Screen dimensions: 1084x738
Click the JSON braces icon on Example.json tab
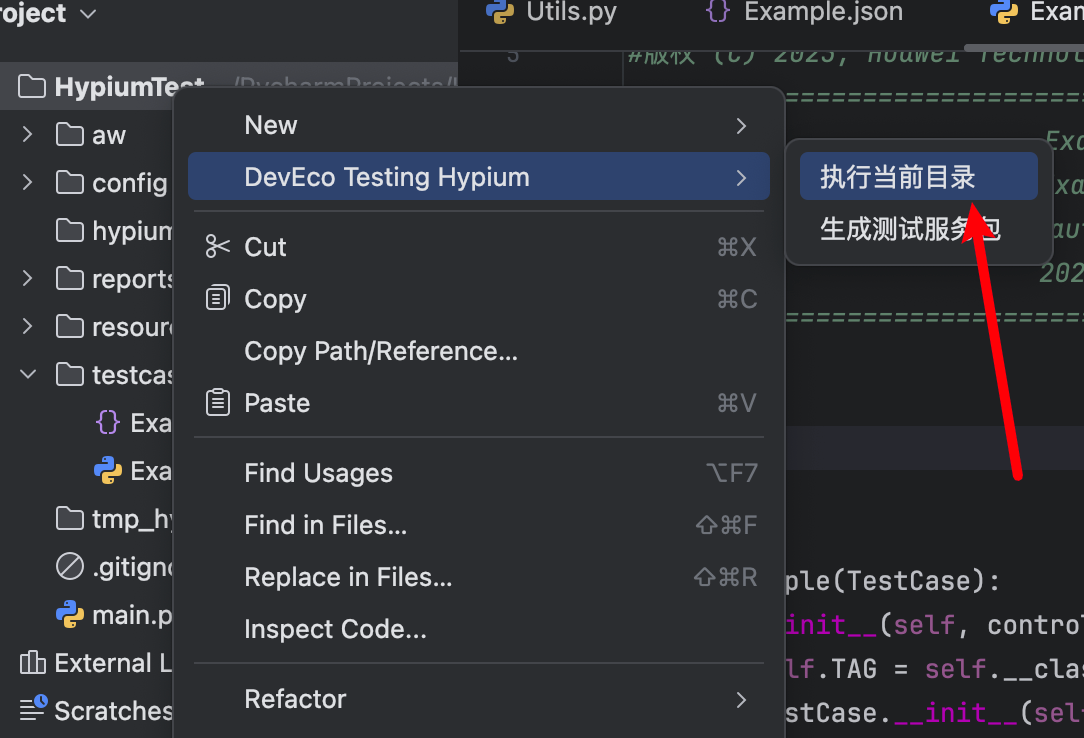(x=717, y=12)
